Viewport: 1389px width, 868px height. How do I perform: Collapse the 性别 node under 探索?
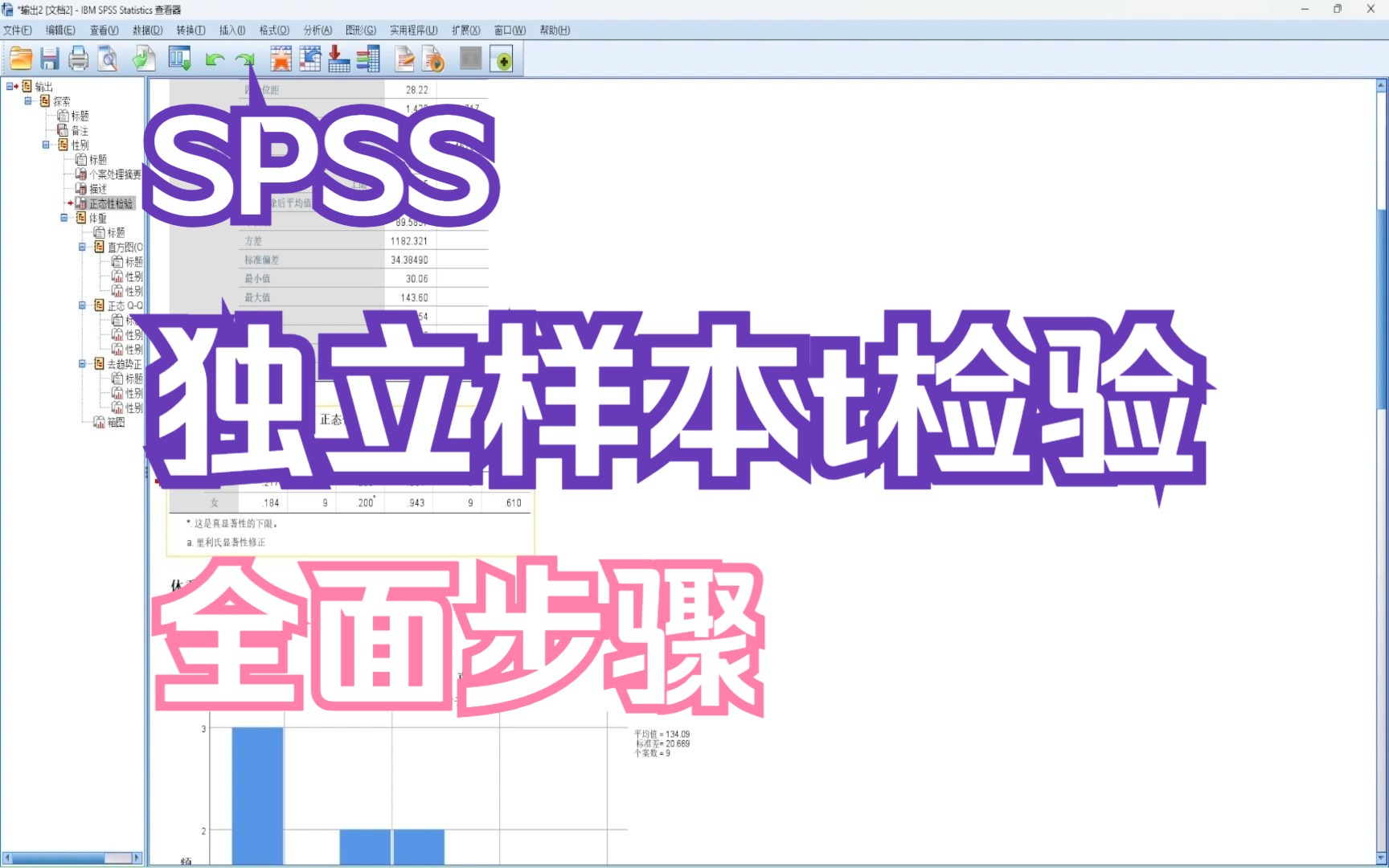pos(46,145)
